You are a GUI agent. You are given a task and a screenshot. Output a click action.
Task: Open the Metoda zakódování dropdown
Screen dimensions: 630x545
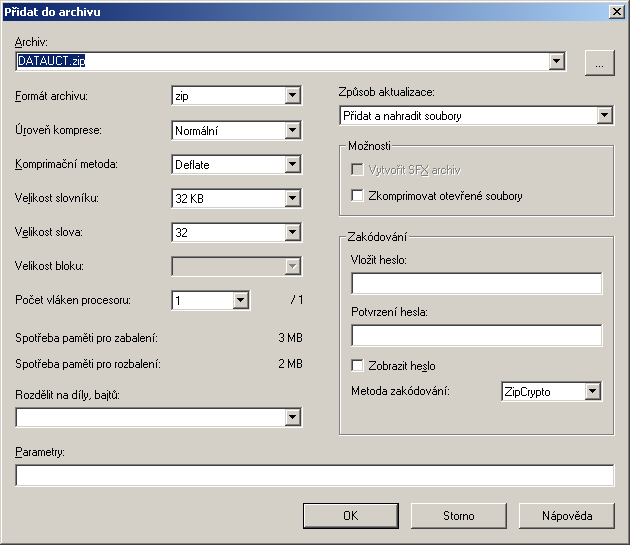(x=593, y=391)
